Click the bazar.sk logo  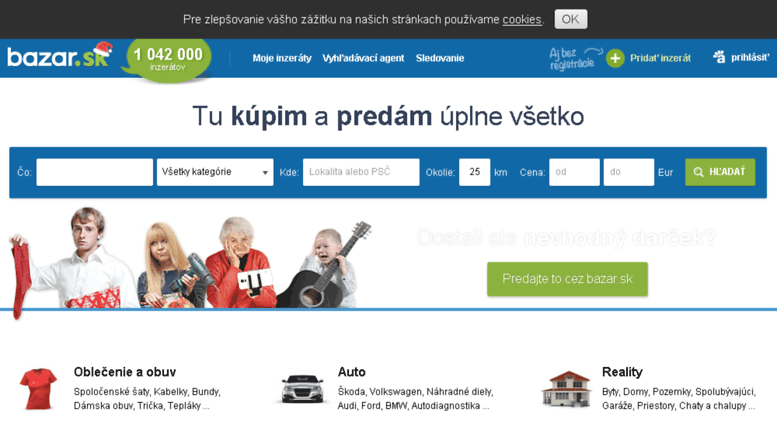60,55
